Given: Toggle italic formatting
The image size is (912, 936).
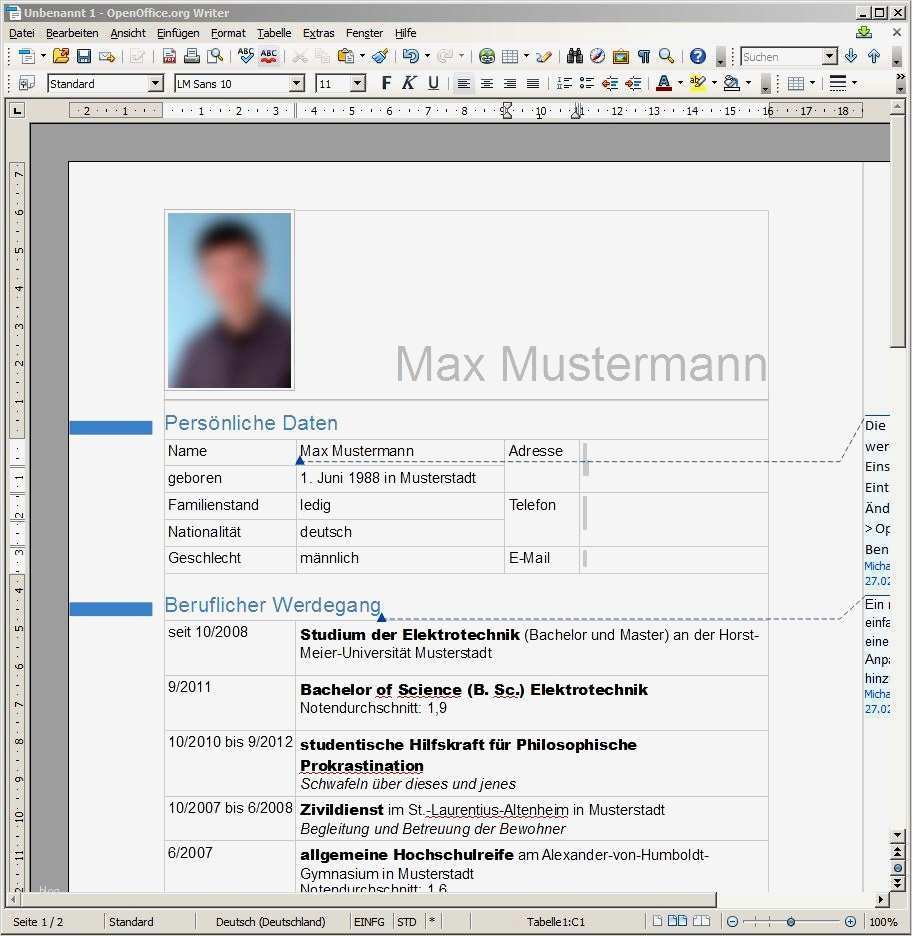Looking at the screenshot, I should pyautogui.click(x=408, y=82).
